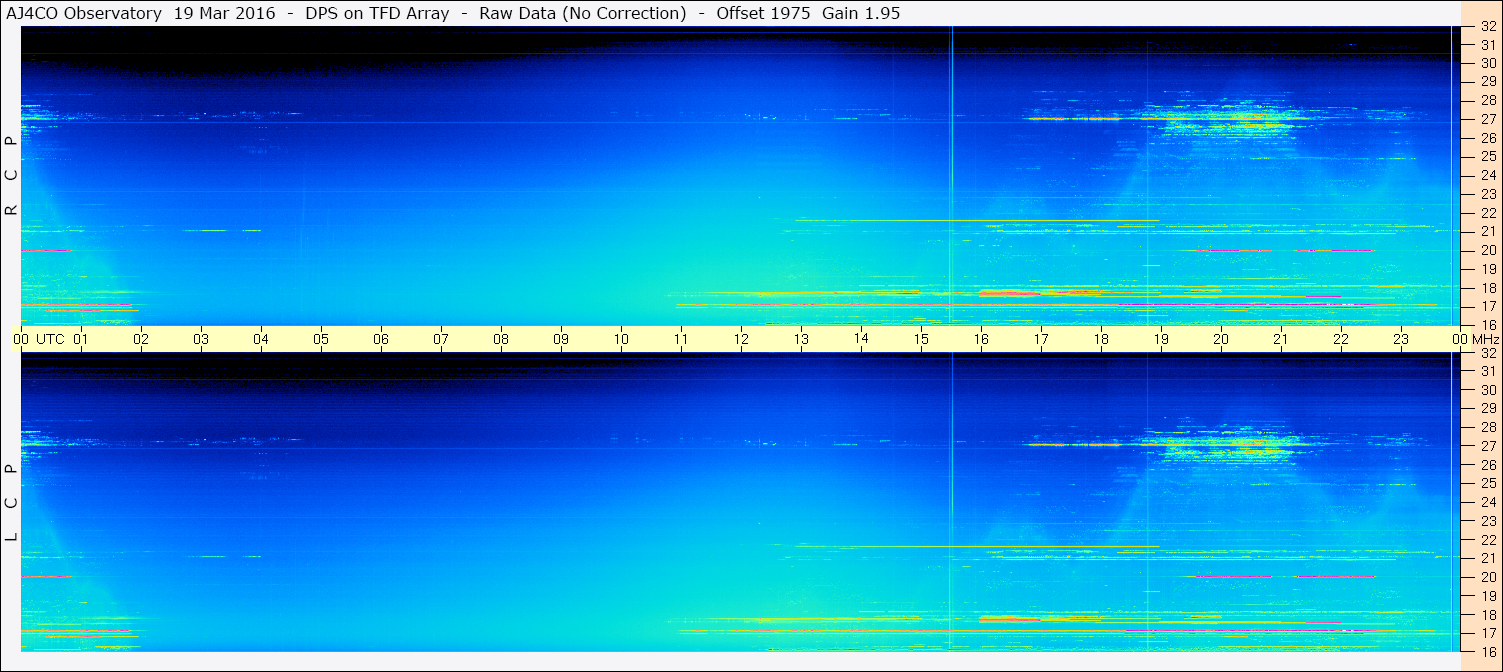Select hour "22" on the UTC time axis
This screenshot has width=1503, height=672.
coord(1341,339)
